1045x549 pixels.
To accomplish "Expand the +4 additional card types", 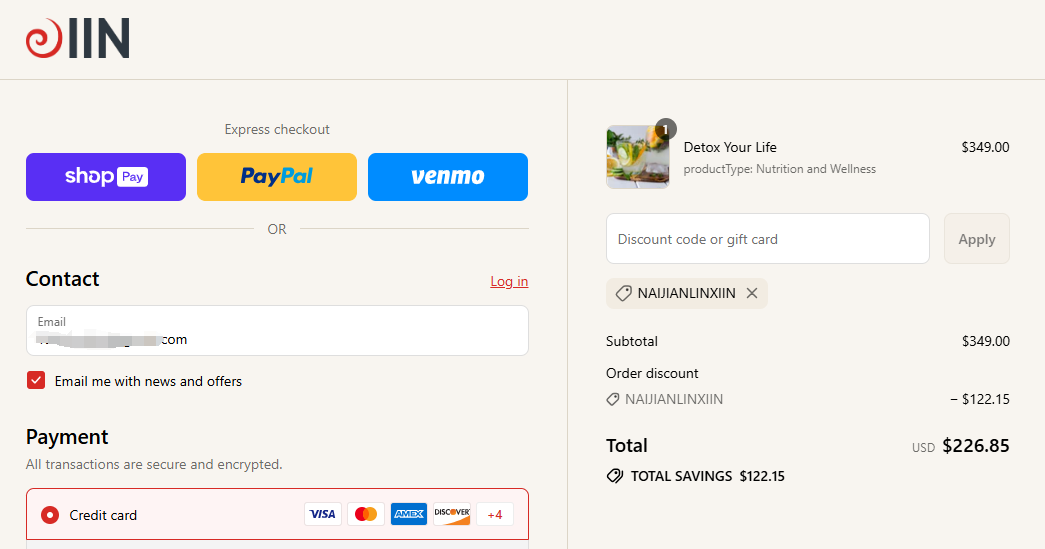I will (x=495, y=514).
